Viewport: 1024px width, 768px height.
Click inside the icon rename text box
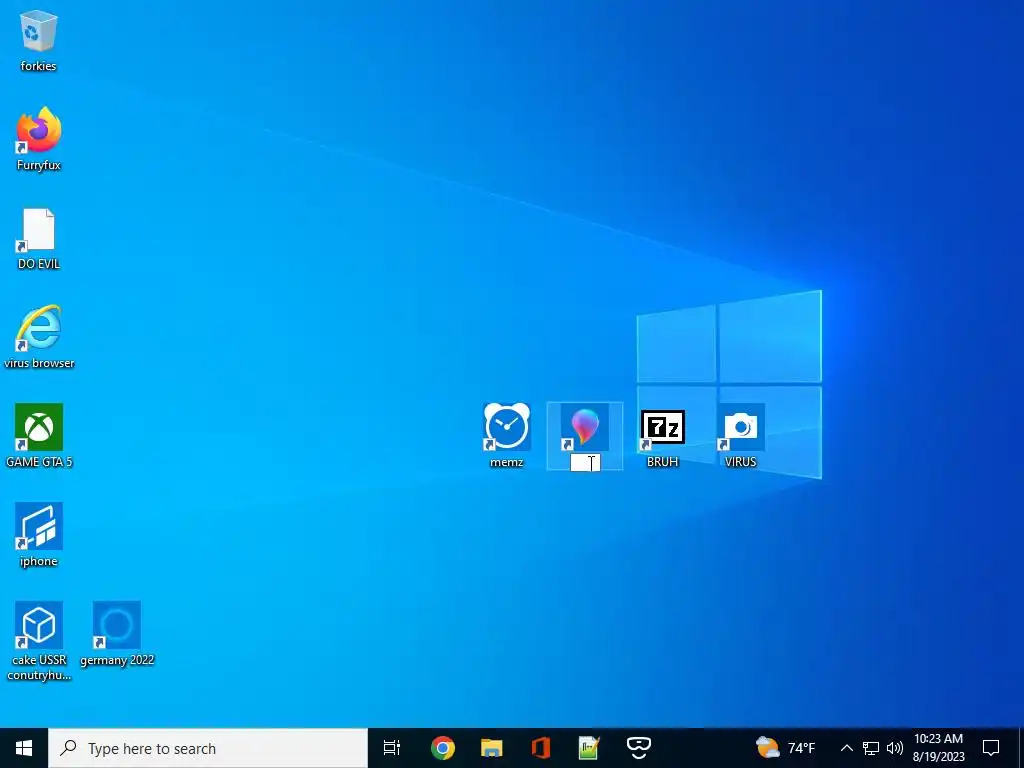pos(585,462)
